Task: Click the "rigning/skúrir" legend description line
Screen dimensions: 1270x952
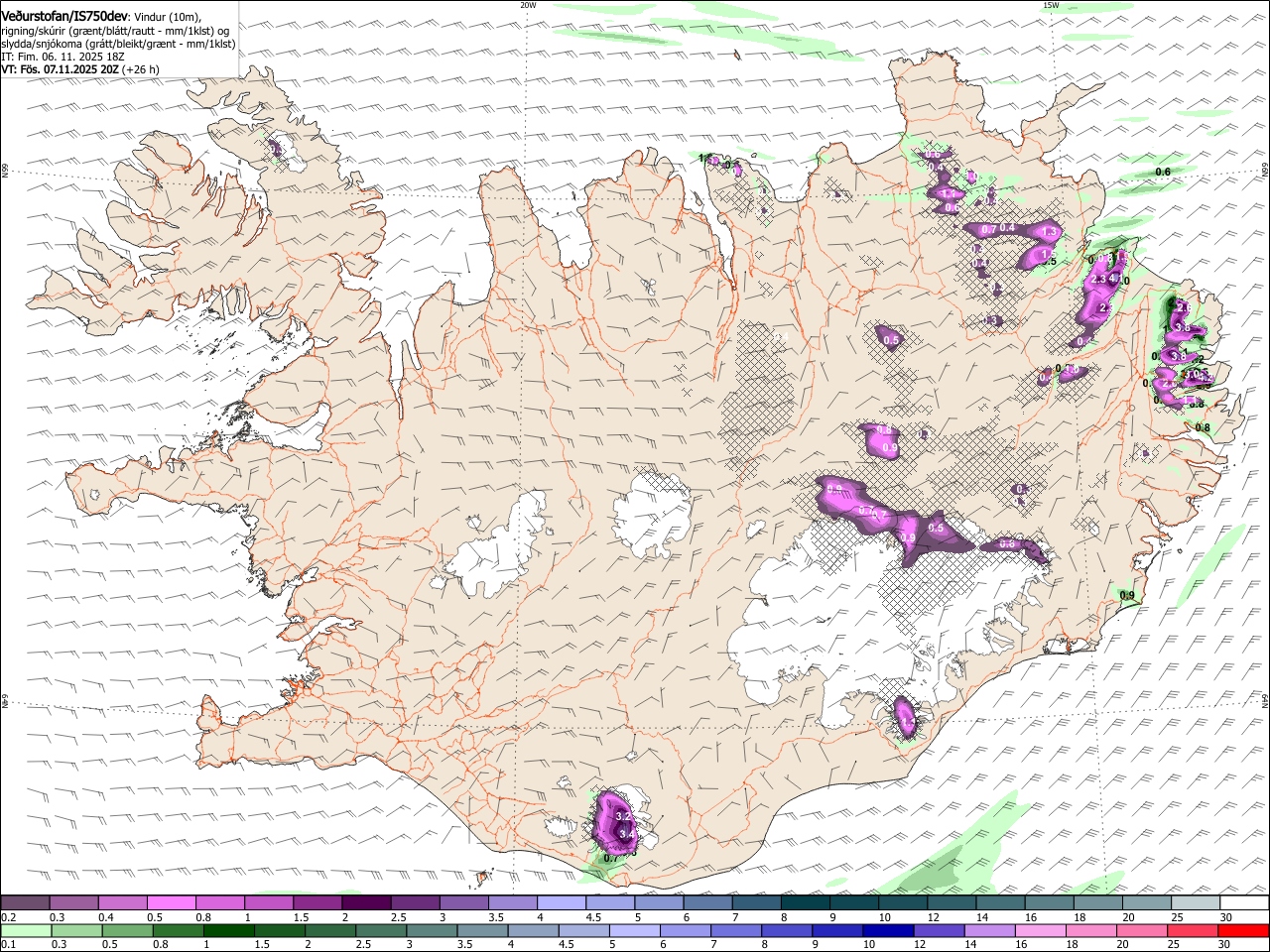Action: pyautogui.click(x=115, y=30)
